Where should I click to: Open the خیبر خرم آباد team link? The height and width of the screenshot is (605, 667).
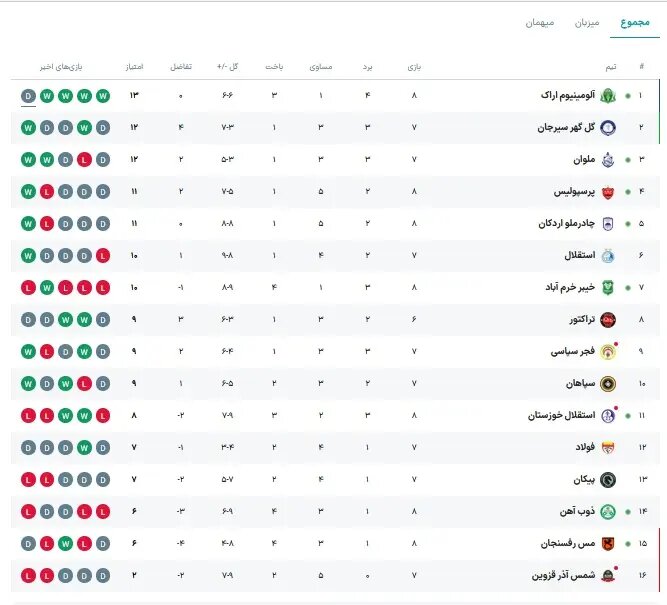563,288
